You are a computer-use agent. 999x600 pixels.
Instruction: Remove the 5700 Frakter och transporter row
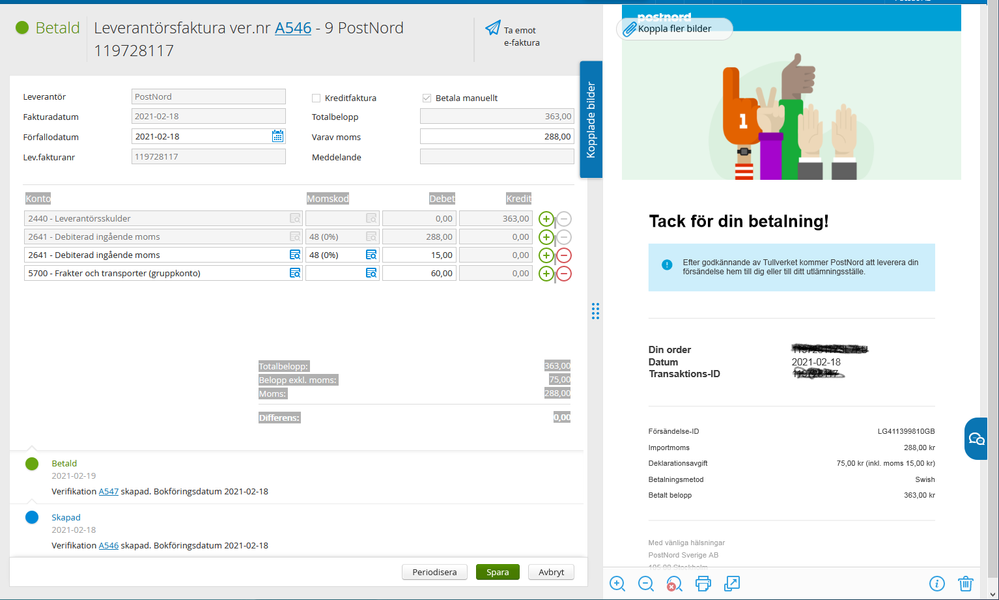tap(564, 274)
